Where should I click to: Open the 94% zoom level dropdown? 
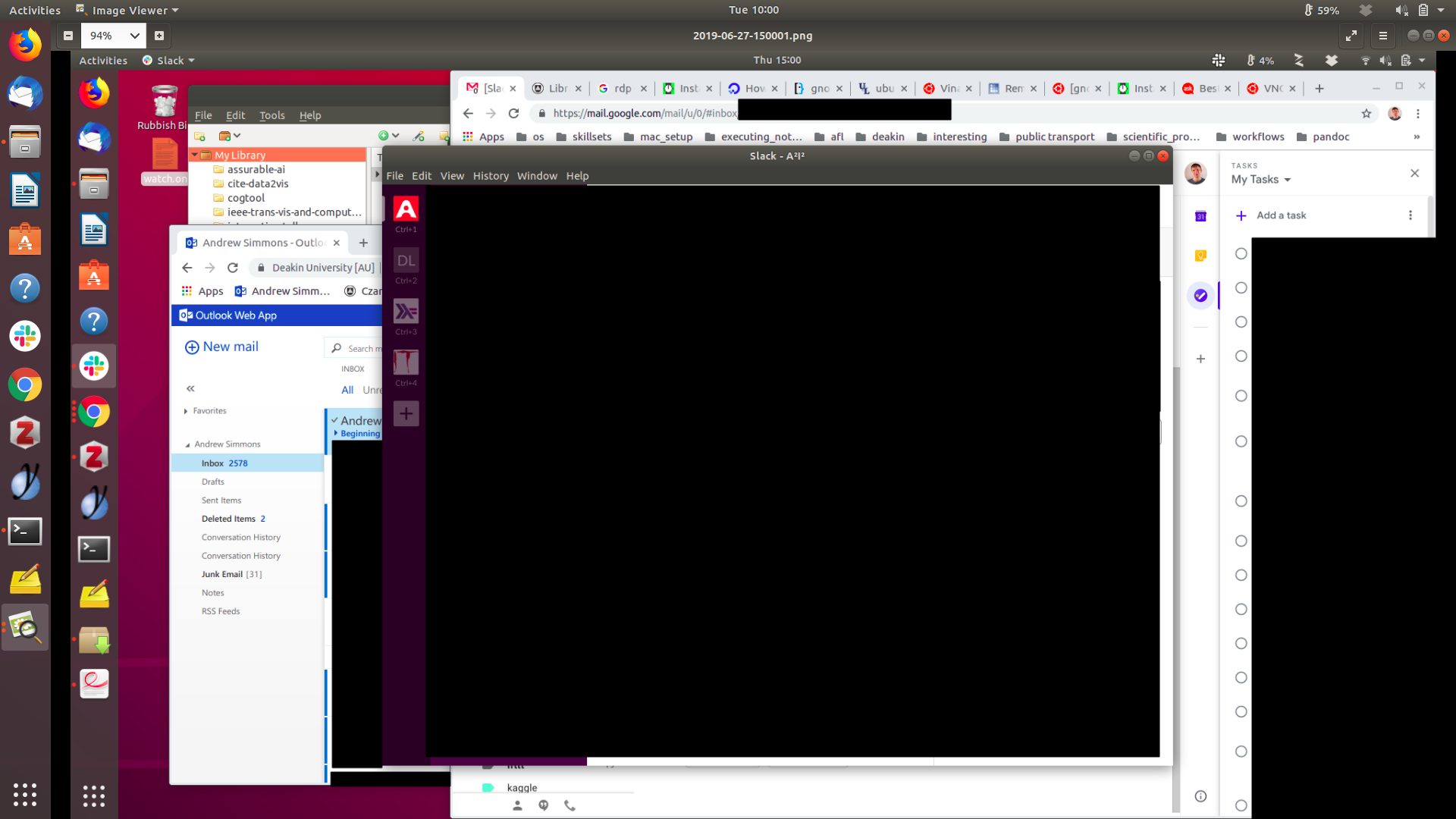click(x=134, y=36)
